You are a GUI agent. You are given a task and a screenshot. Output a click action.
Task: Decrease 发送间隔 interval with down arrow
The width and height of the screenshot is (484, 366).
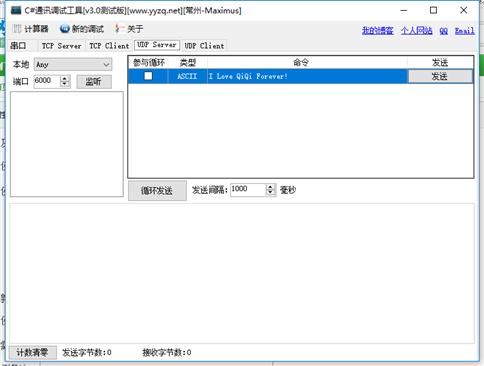(x=271, y=193)
